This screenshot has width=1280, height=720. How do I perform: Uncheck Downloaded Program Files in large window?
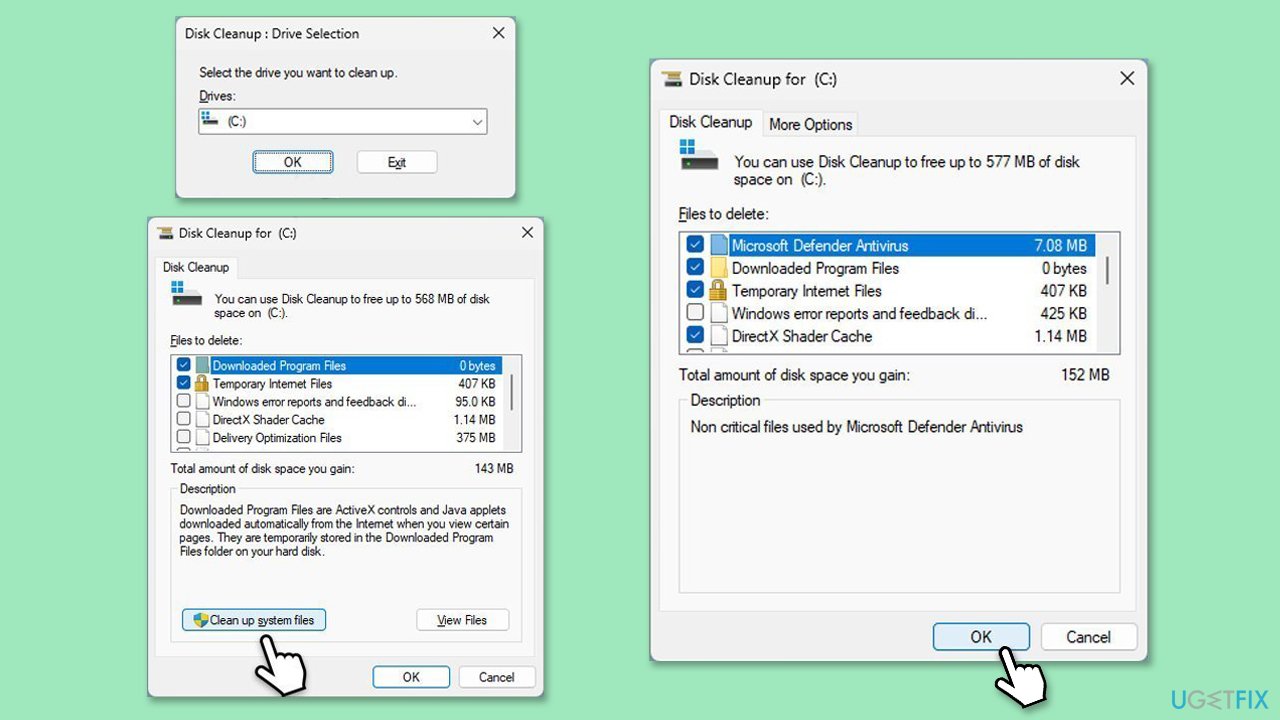(x=695, y=268)
